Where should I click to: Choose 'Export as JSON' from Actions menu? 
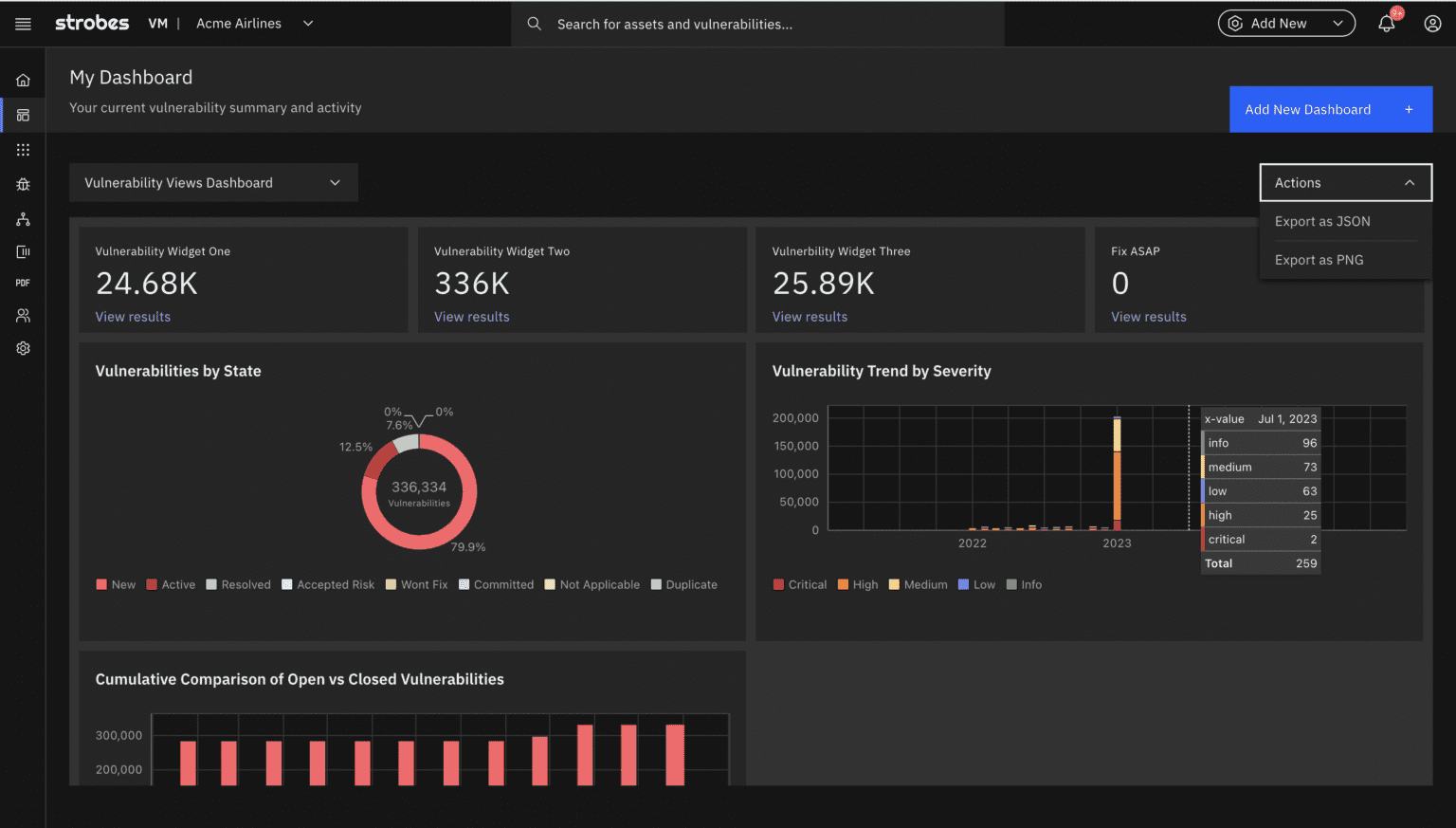tap(1321, 221)
